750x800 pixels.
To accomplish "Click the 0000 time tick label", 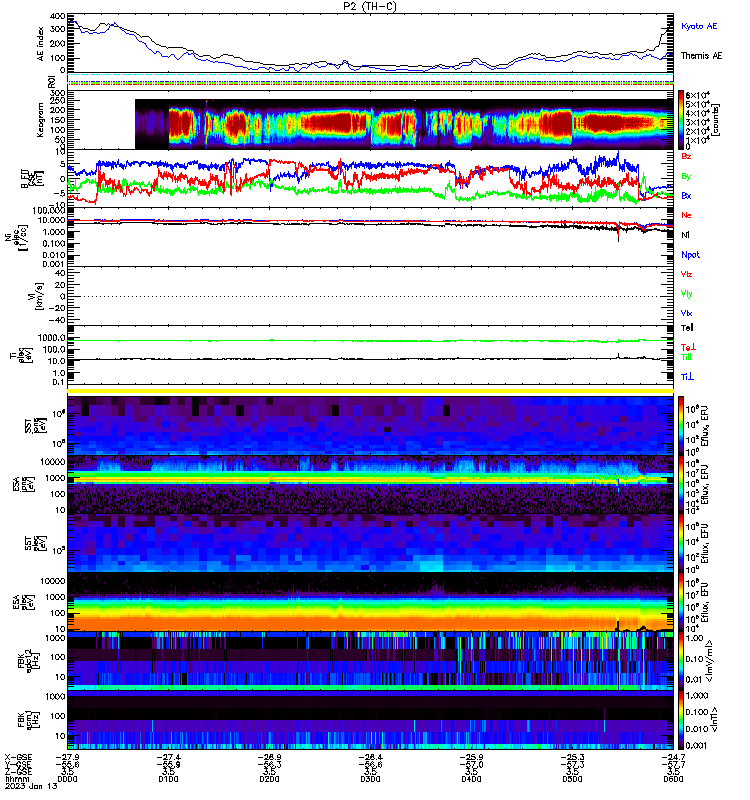I will tap(67, 779).
